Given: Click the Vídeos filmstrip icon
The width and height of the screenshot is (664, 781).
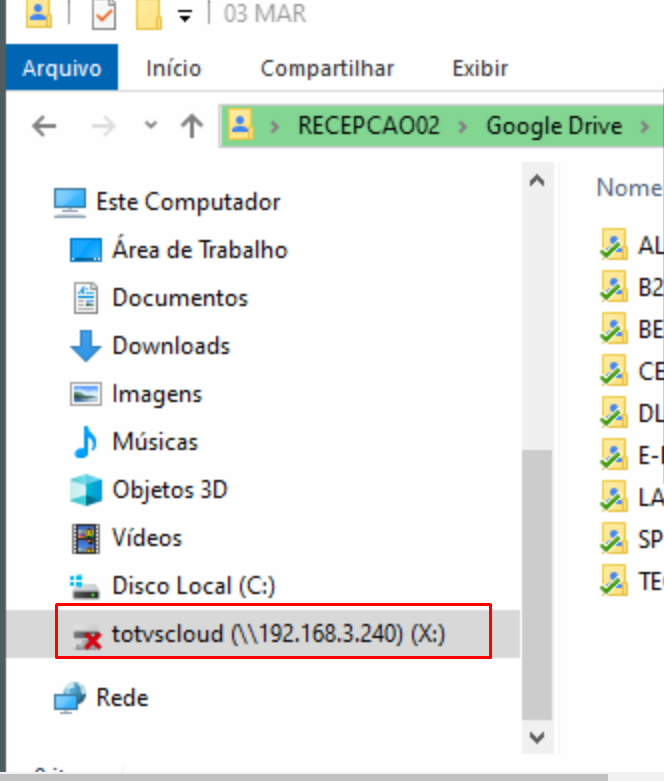Looking at the screenshot, I should (x=86, y=538).
